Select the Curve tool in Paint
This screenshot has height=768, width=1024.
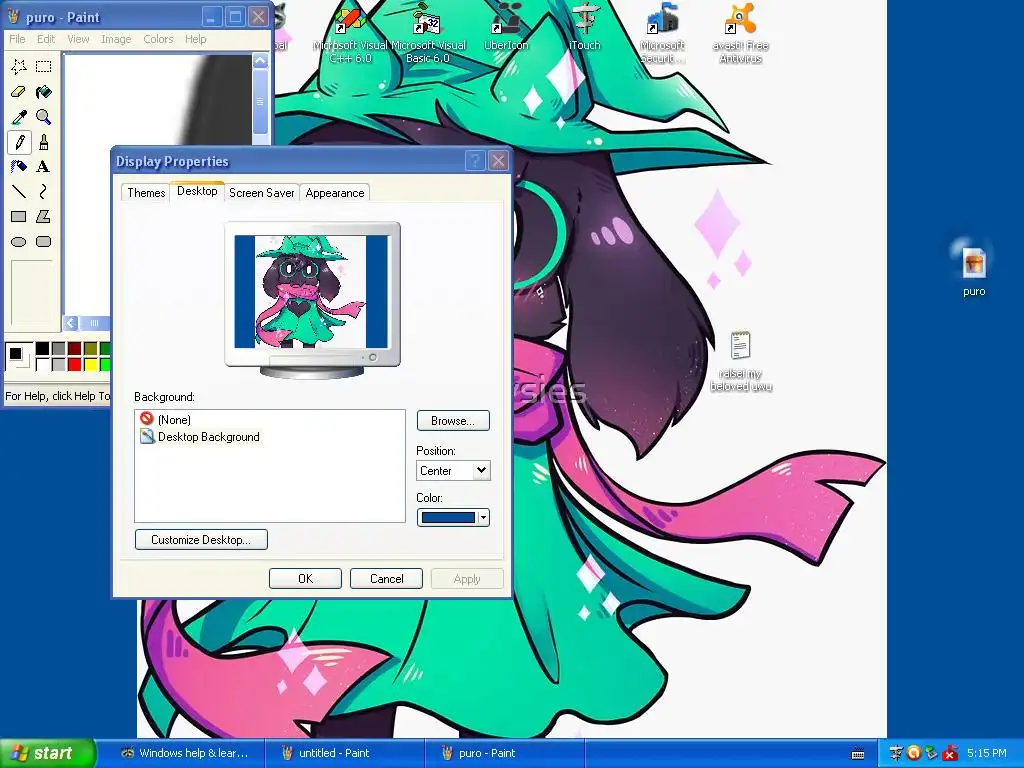point(43,191)
